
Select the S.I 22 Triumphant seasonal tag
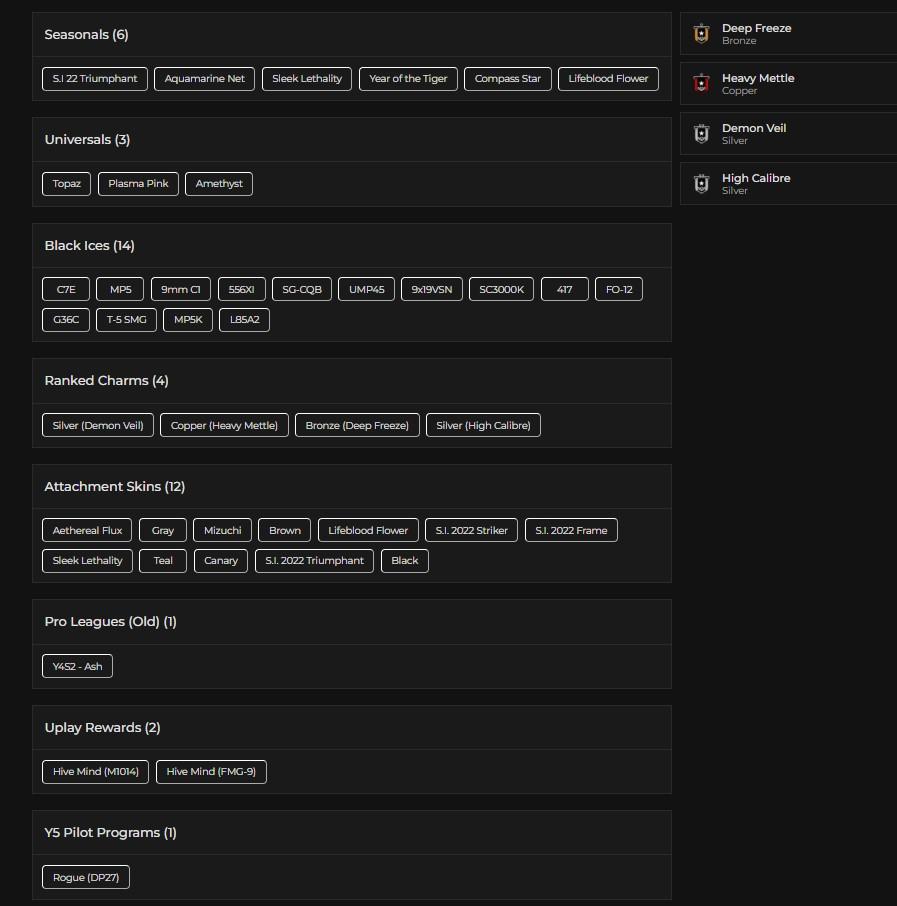(x=95, y=79)
